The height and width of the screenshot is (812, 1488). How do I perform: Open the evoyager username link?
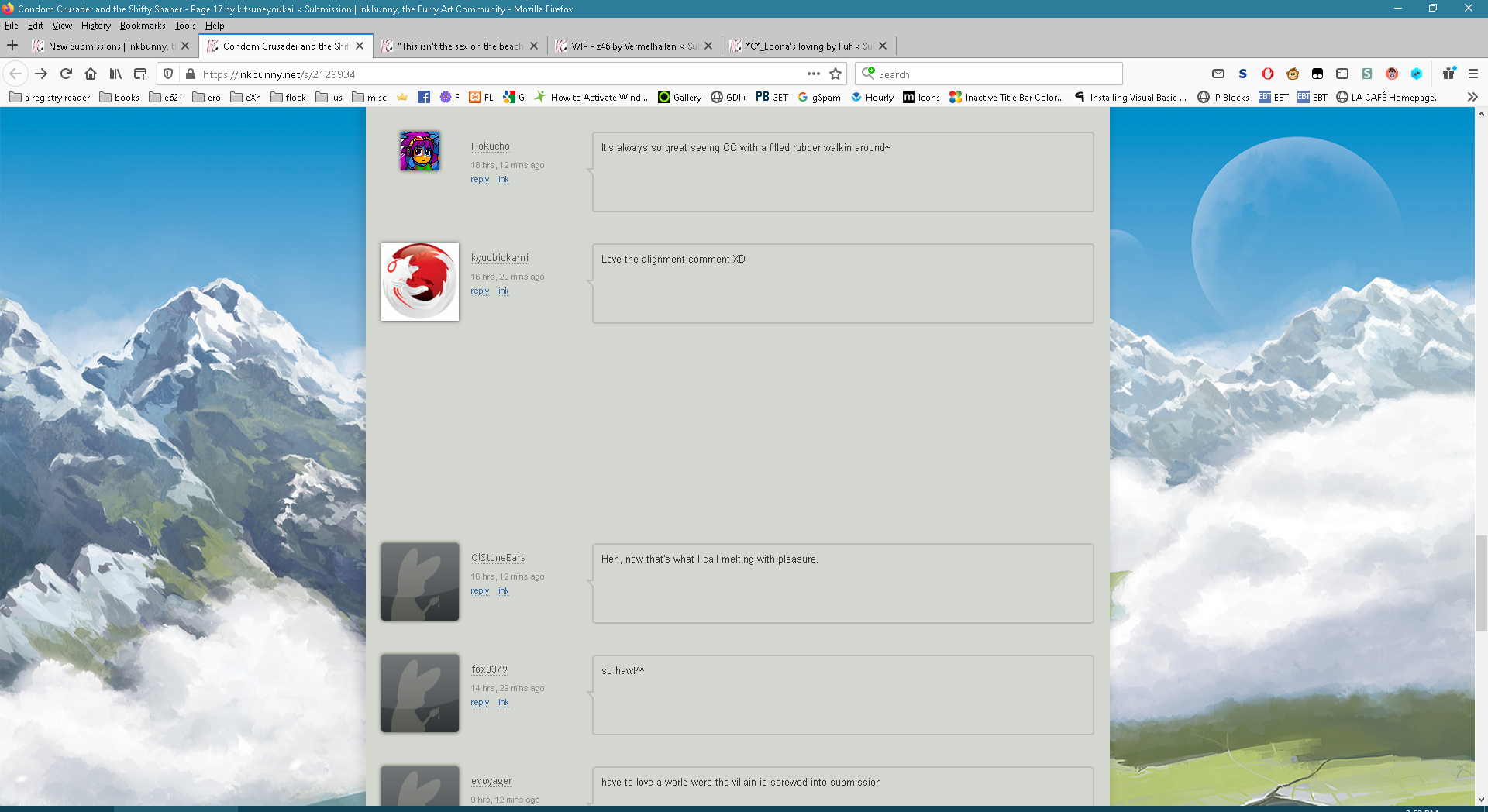click(x=491, y=781)
